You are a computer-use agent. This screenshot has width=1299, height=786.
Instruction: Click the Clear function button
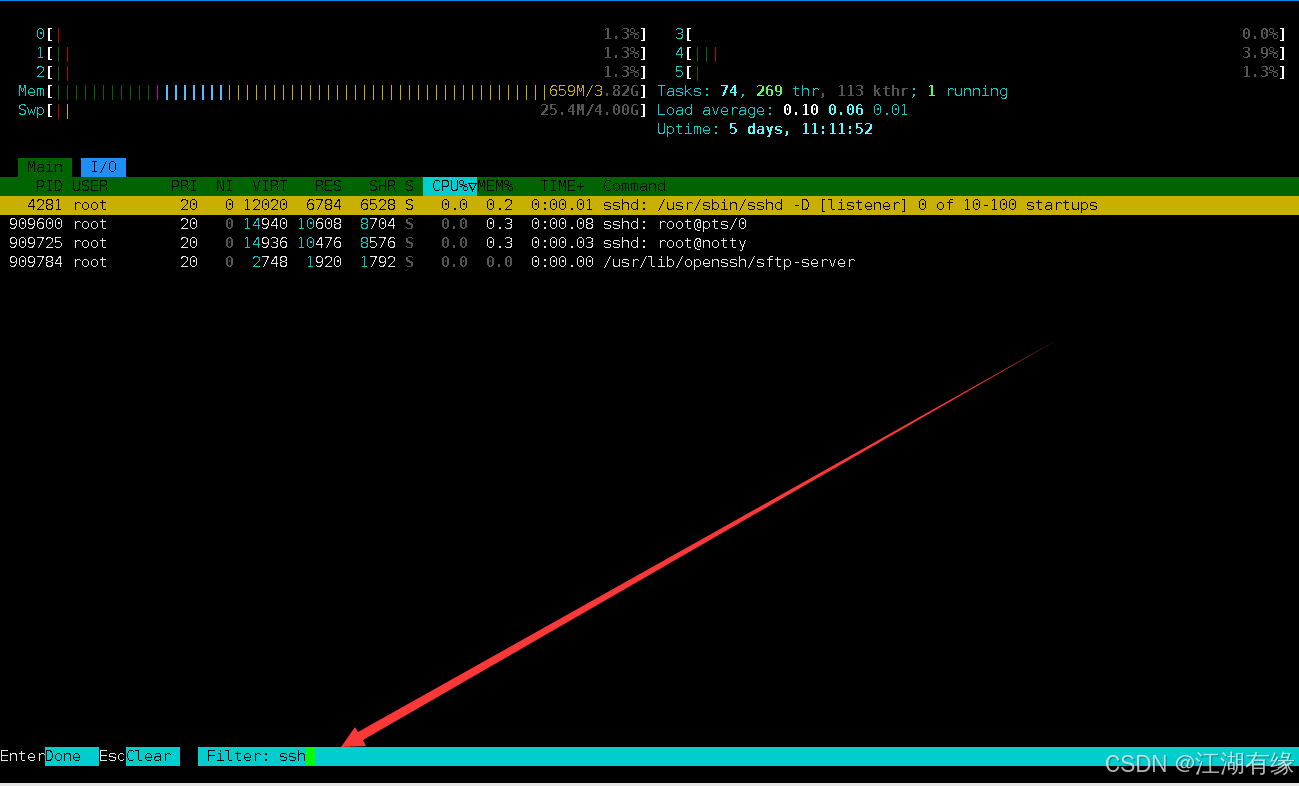click(152, 756)
